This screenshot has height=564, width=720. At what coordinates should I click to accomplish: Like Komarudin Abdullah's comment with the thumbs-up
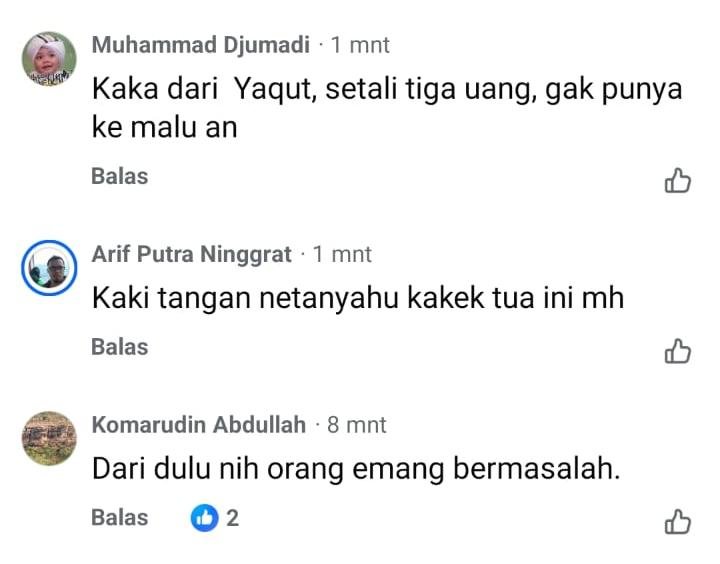pos(678,522)
